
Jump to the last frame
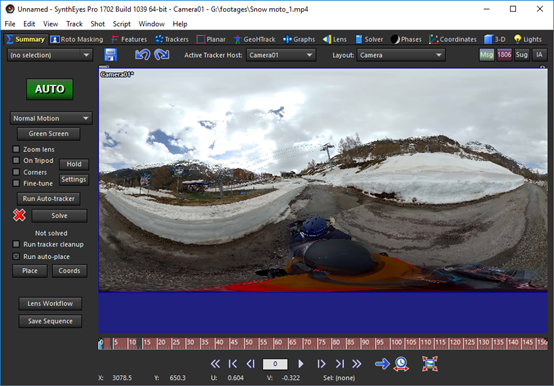(340, 364)
